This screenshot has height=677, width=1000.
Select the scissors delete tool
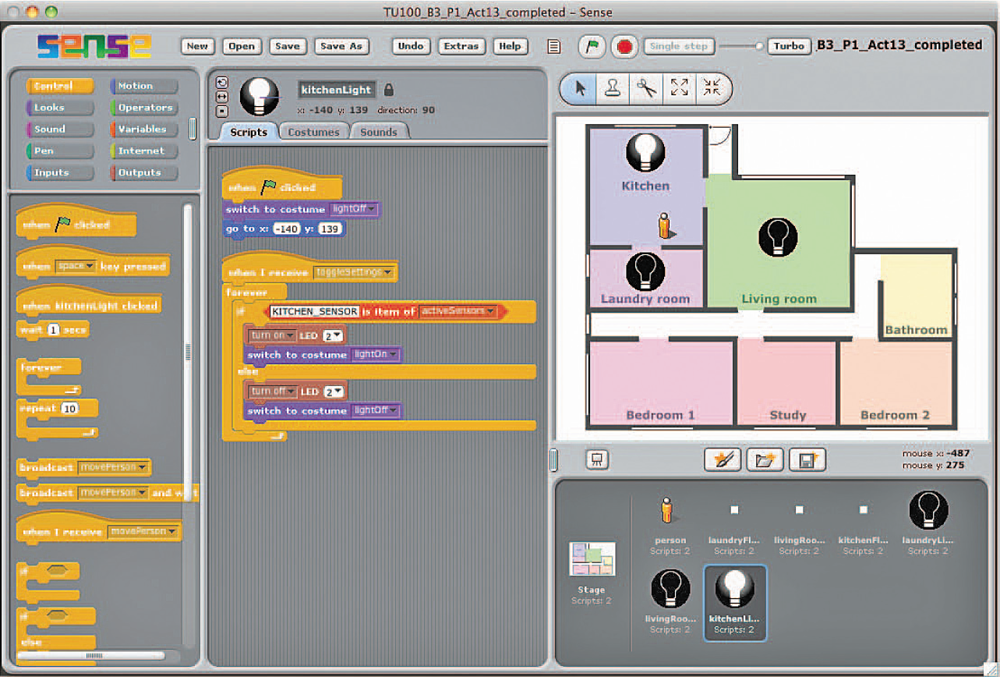click(646, 88)
